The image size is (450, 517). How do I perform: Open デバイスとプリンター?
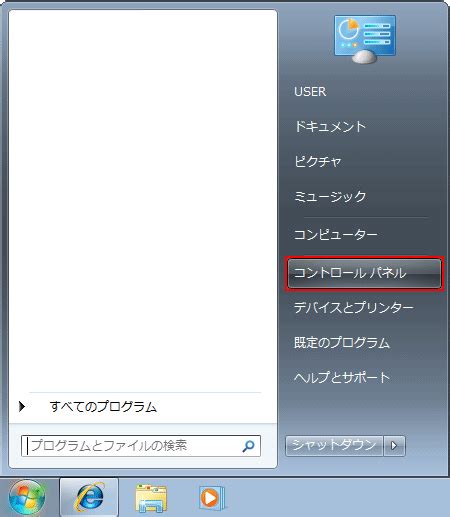(x=354, y=308)
